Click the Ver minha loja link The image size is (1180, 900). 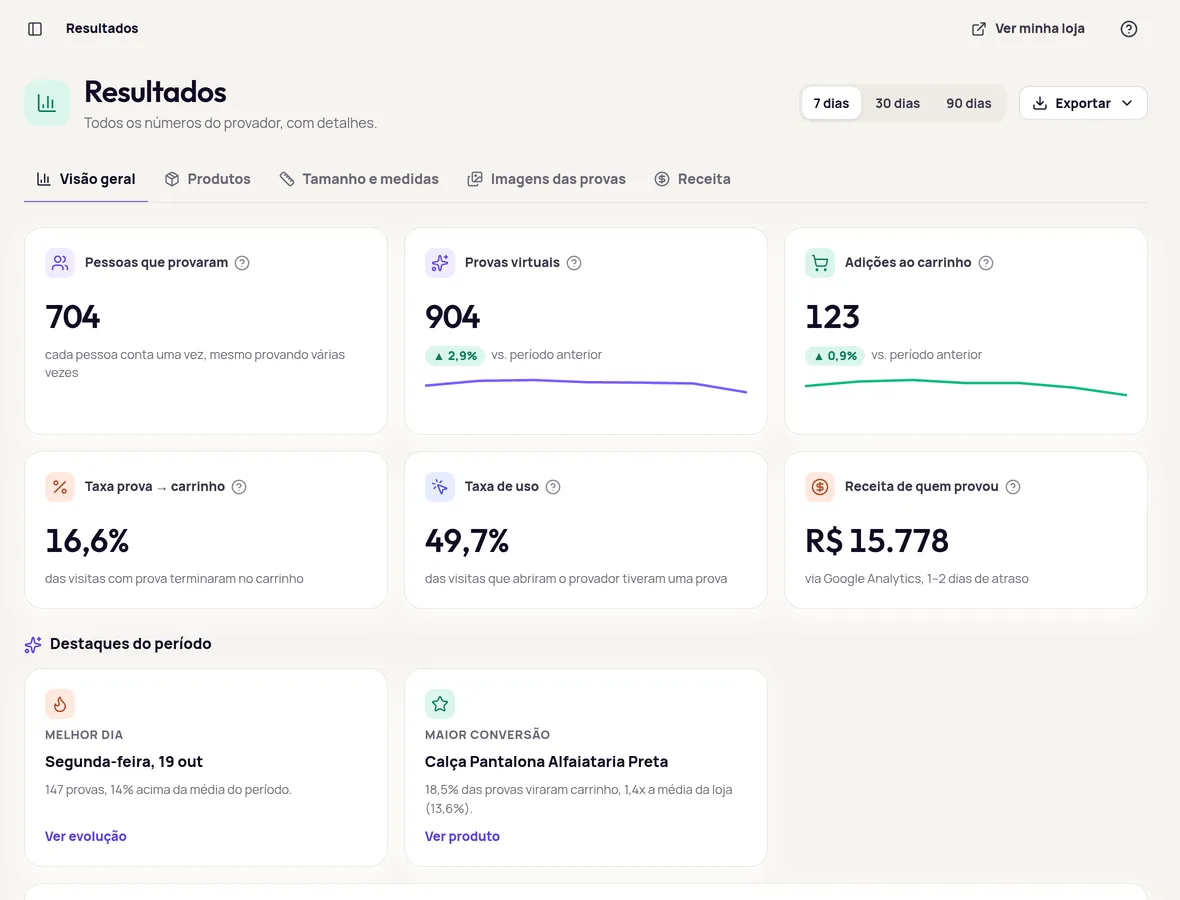(1028, 29)
